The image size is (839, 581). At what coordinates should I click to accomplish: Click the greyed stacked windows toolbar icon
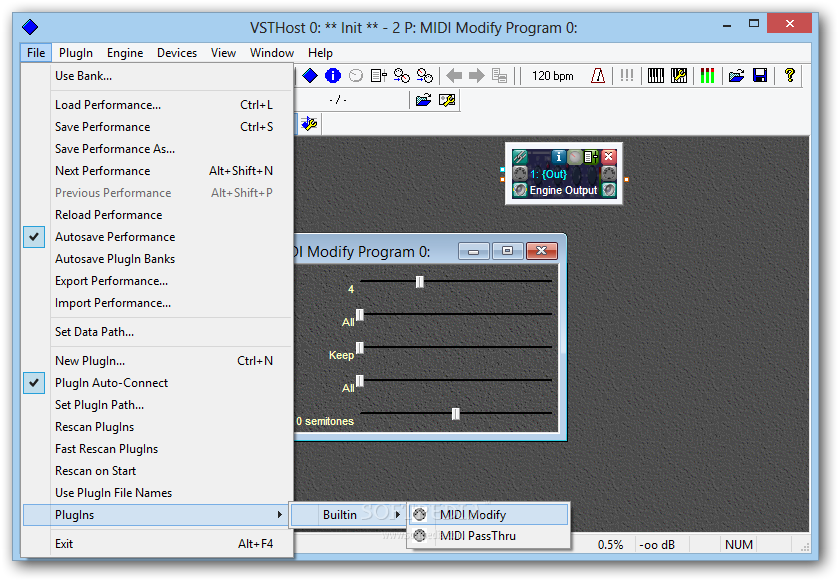(x=499, y=76)
